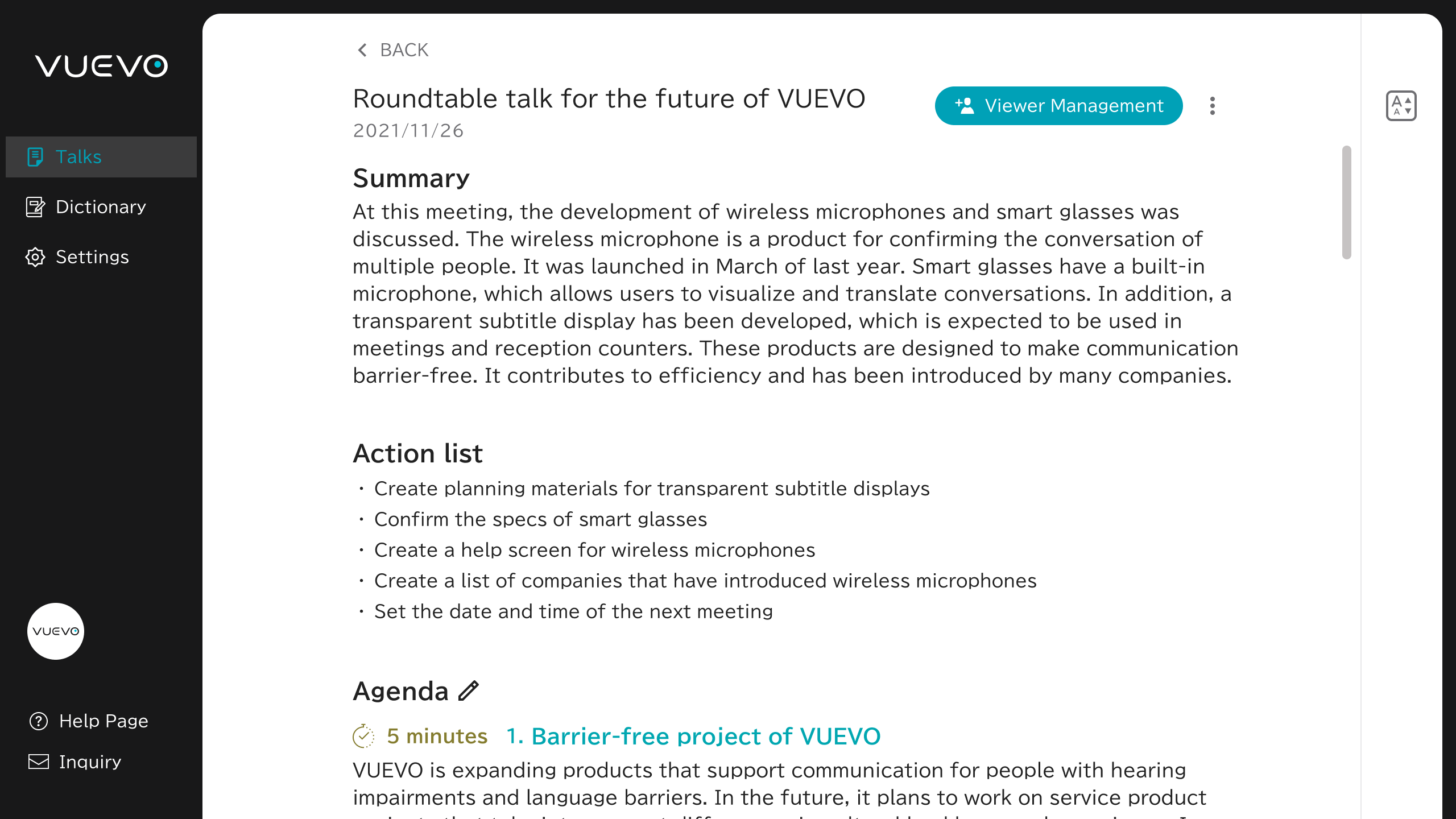Click the back chevron arrow next to BACK
This screenshot has height=819, width=1456.
tap(362, 50)
